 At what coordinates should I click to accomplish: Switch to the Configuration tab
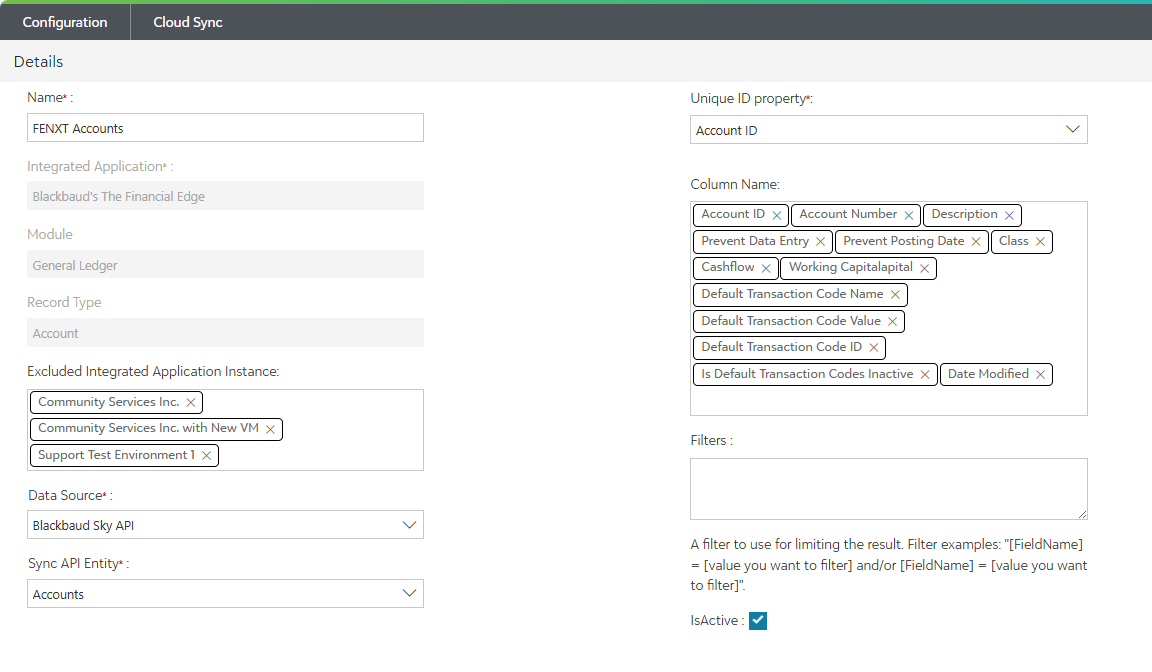[65, 22]
